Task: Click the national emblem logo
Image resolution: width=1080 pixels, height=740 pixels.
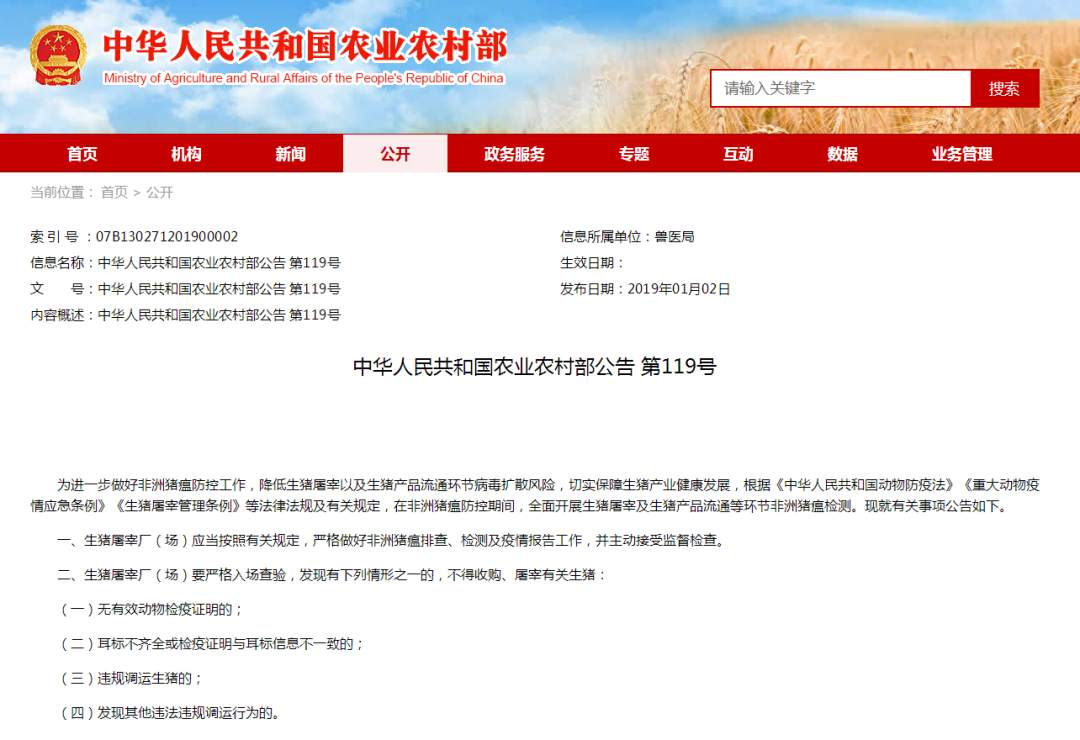Action: pos(58,55)
